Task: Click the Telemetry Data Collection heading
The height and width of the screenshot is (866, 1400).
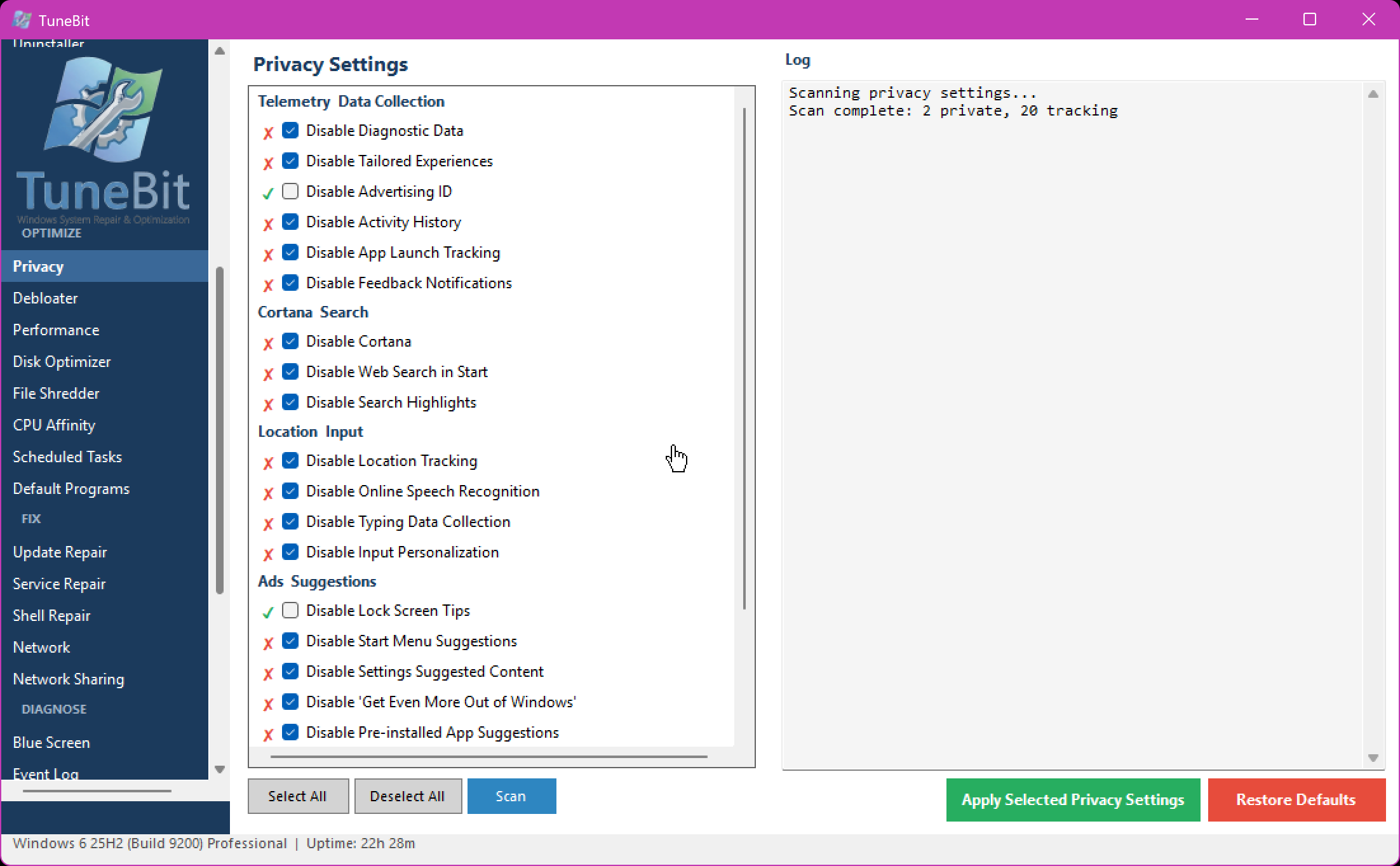Action: [x=351, y=102]
